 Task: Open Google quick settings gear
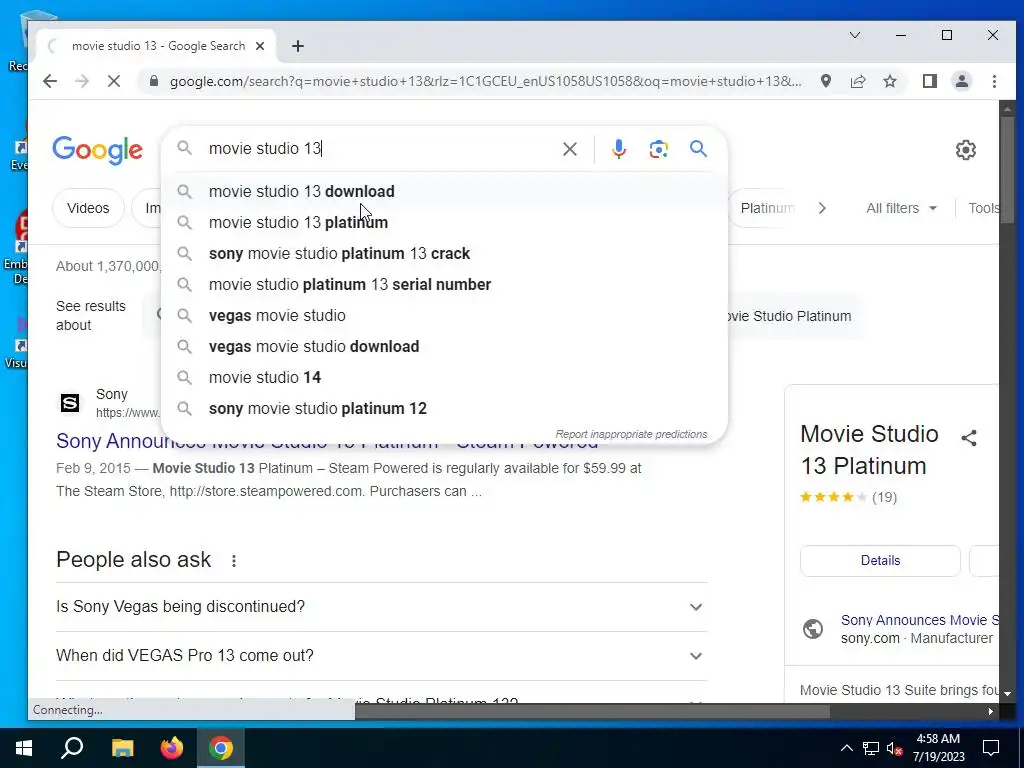pyautogui.click(x=966, y=150)
